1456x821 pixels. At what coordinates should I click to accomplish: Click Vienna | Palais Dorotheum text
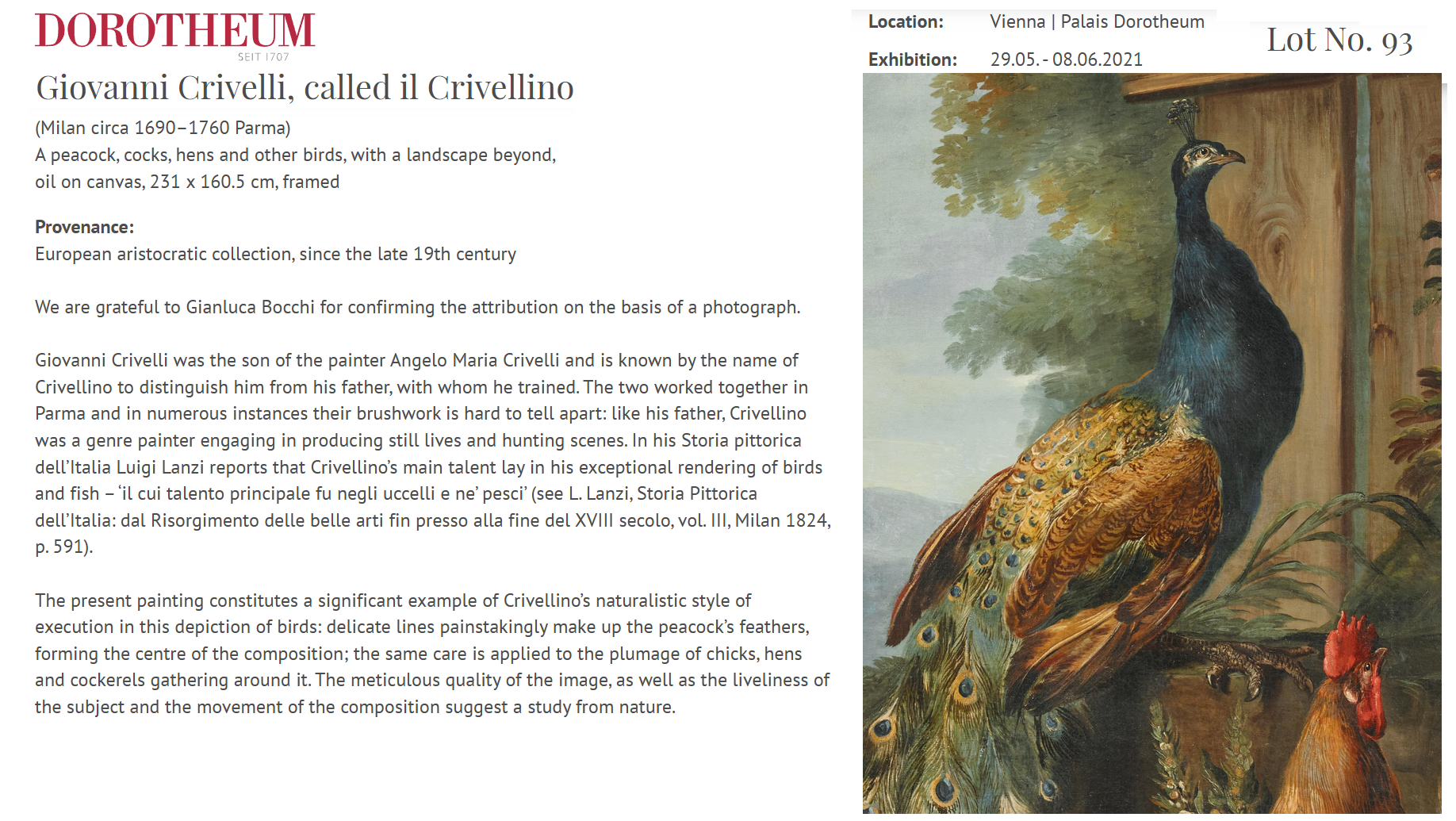click(x=1097, y=22)
